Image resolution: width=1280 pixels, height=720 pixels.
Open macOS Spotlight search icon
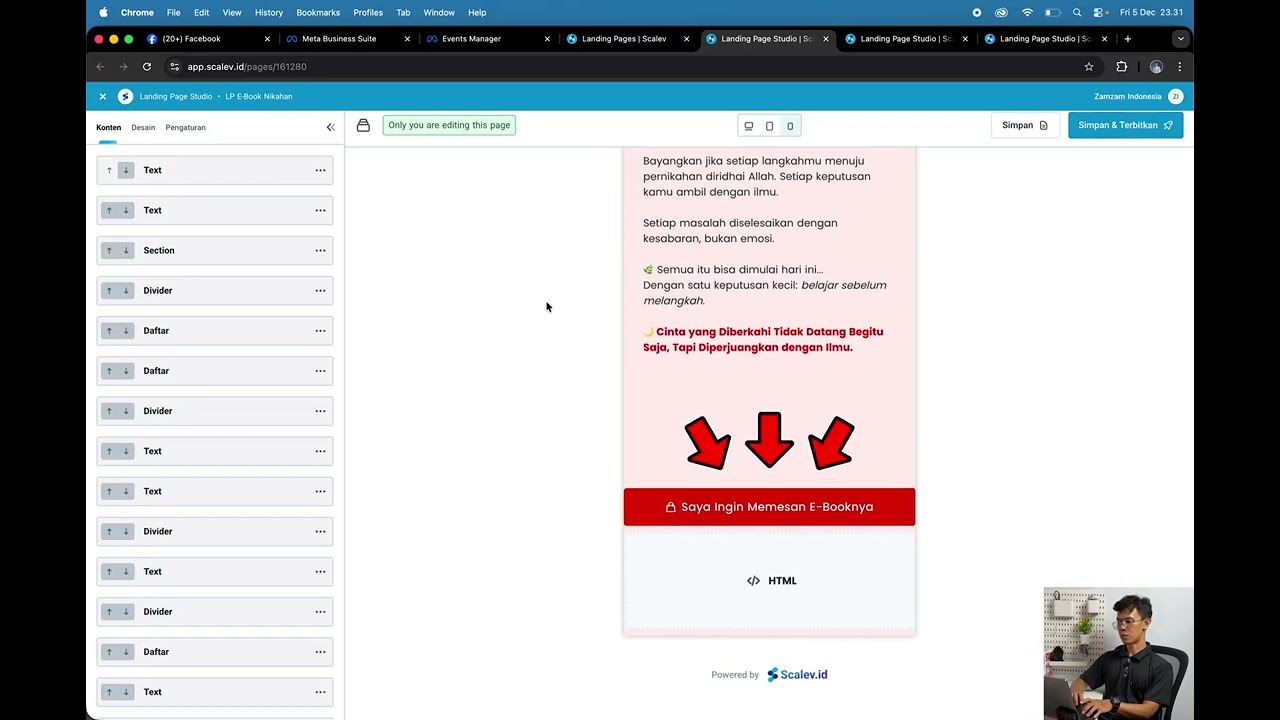pos(1077,13)
